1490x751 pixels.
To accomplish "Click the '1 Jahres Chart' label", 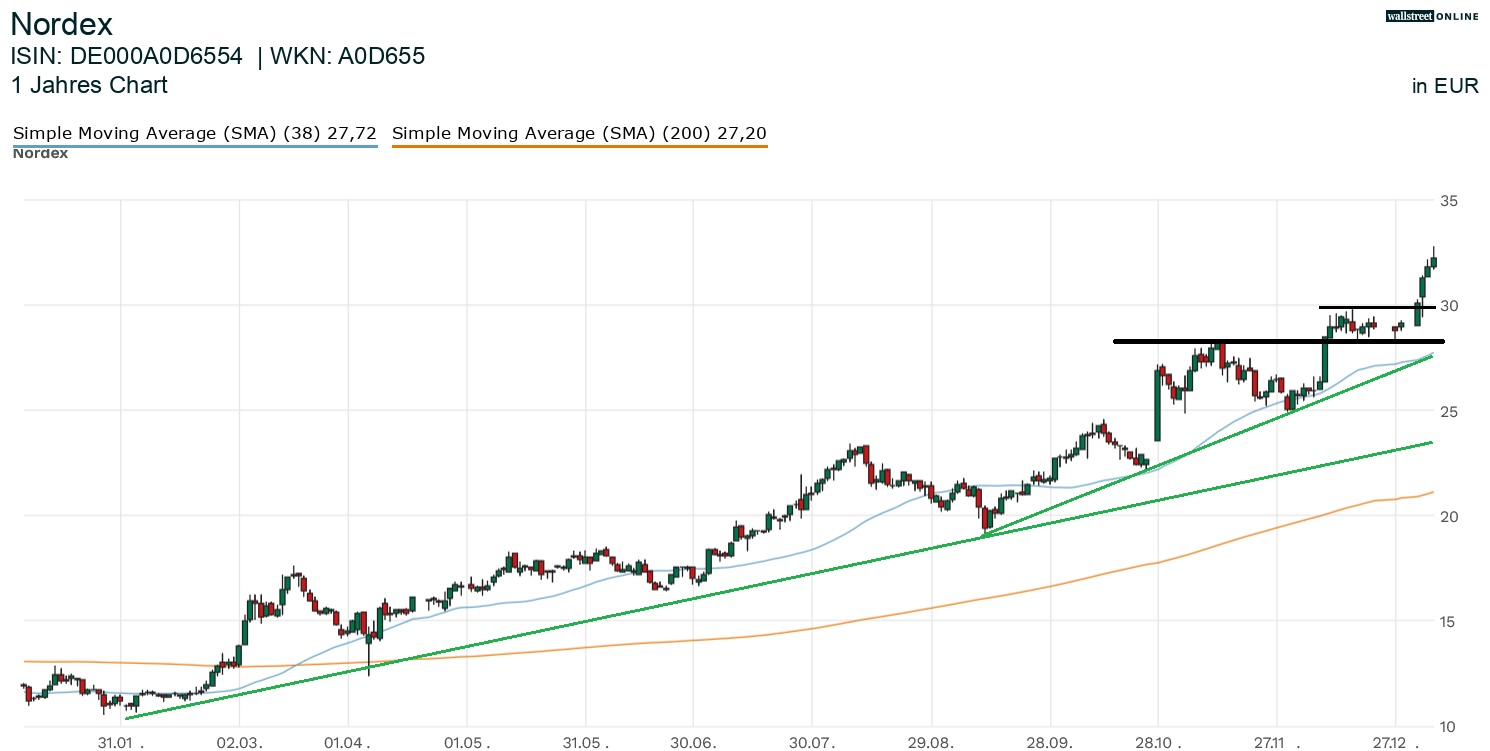I will [x=89, y=85].
